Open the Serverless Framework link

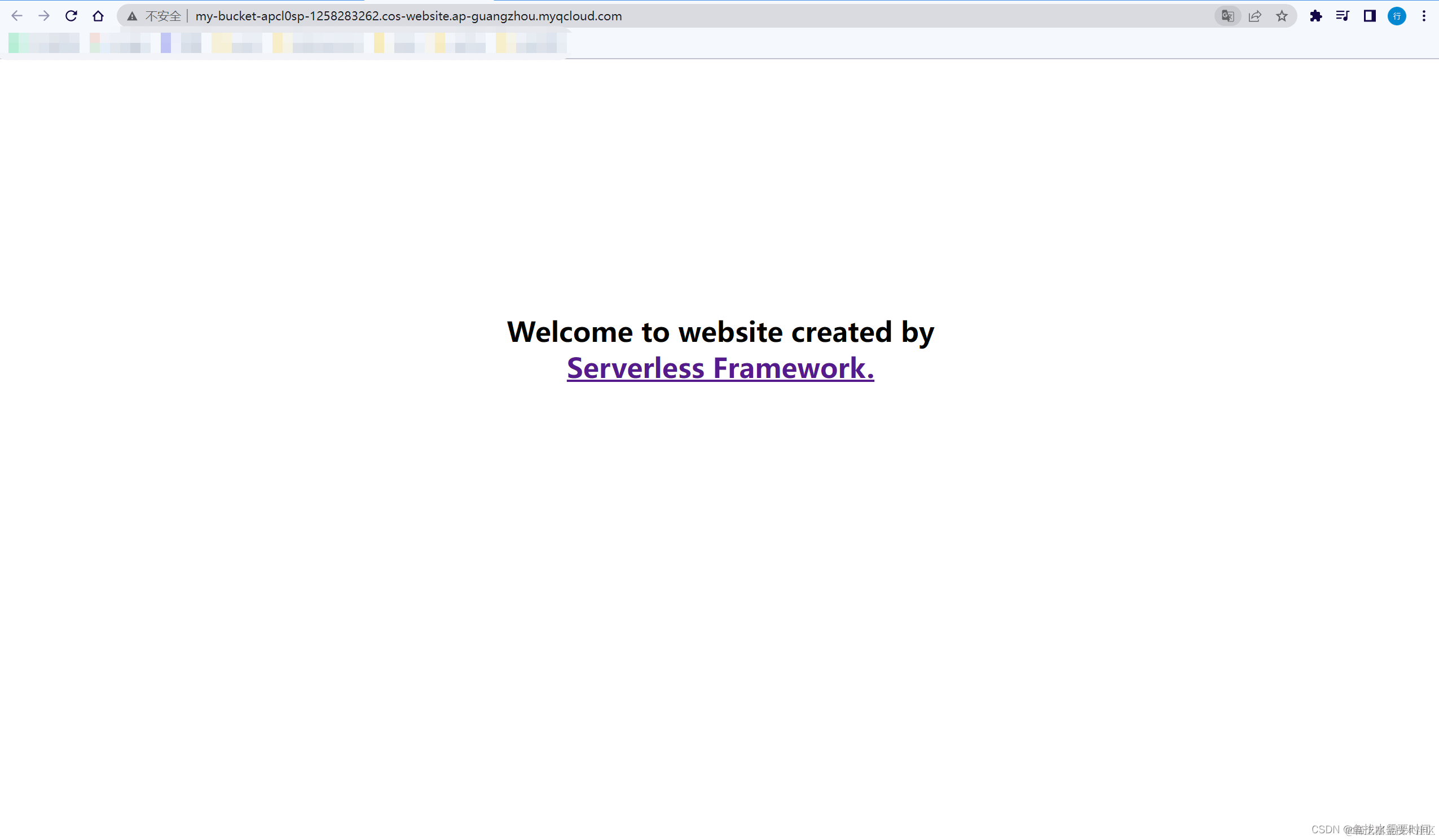coord(720,368)
